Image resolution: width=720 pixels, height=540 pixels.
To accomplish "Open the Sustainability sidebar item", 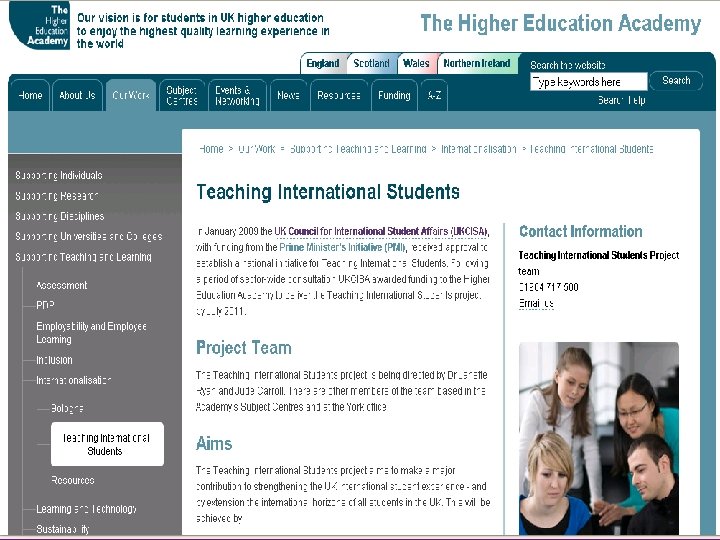I will (x=63, y=529).
